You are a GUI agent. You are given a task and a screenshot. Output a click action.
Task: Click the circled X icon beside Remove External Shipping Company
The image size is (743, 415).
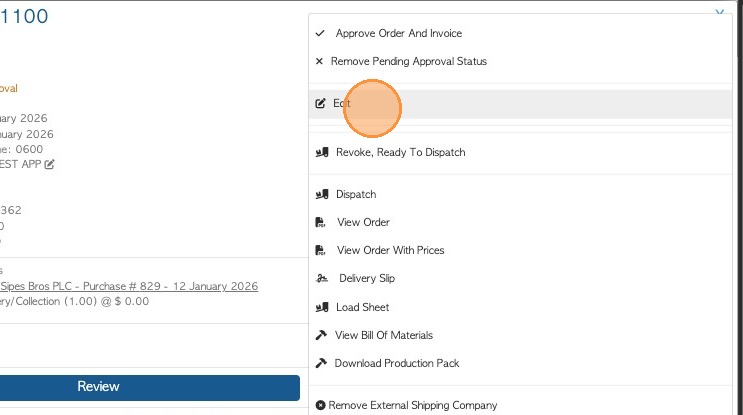coord(320,405)
